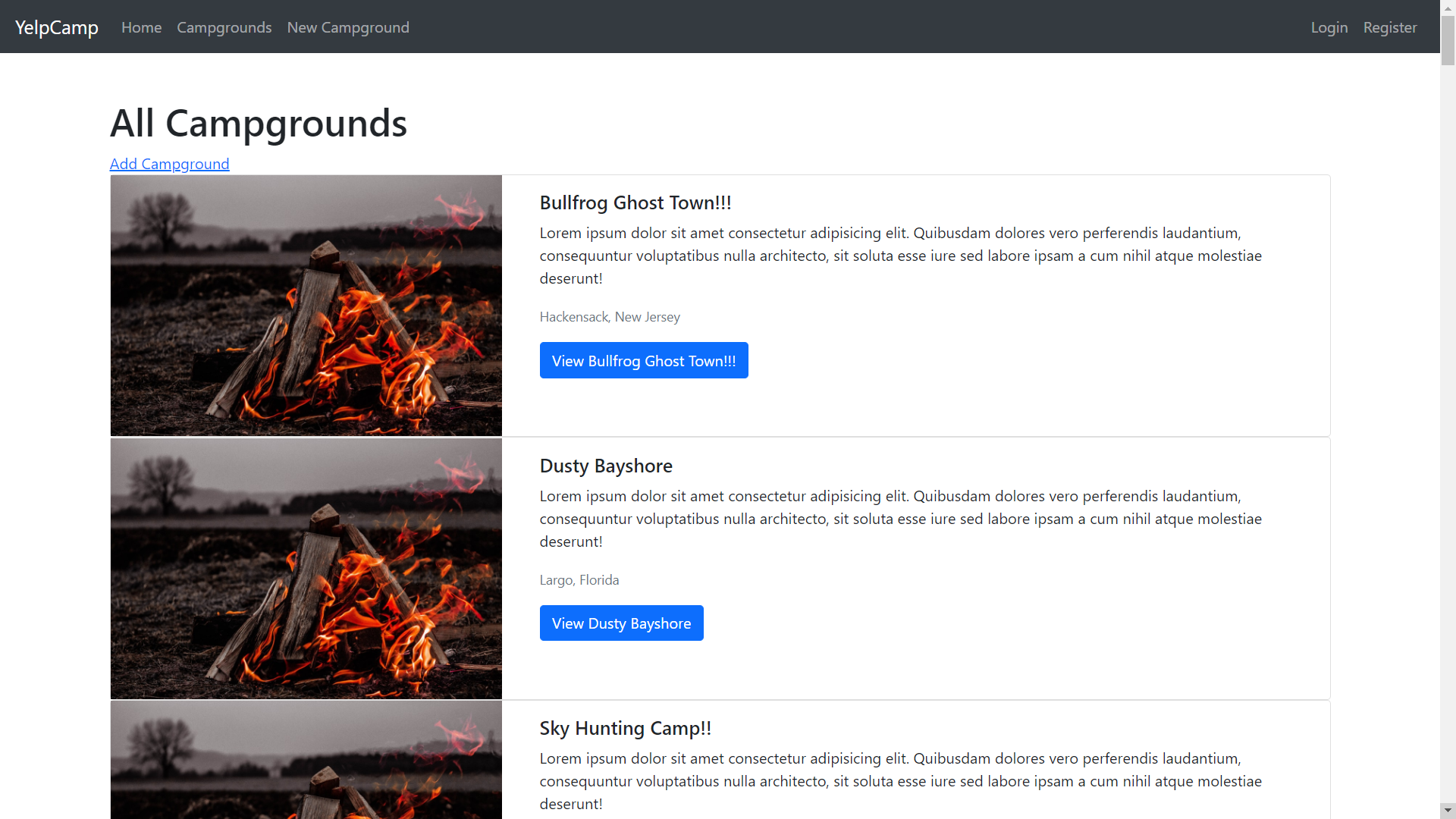Screen dimensions: 1456x819
Task: Click the Dusty Bayshore heading
Action: click(x=605, y=466)
